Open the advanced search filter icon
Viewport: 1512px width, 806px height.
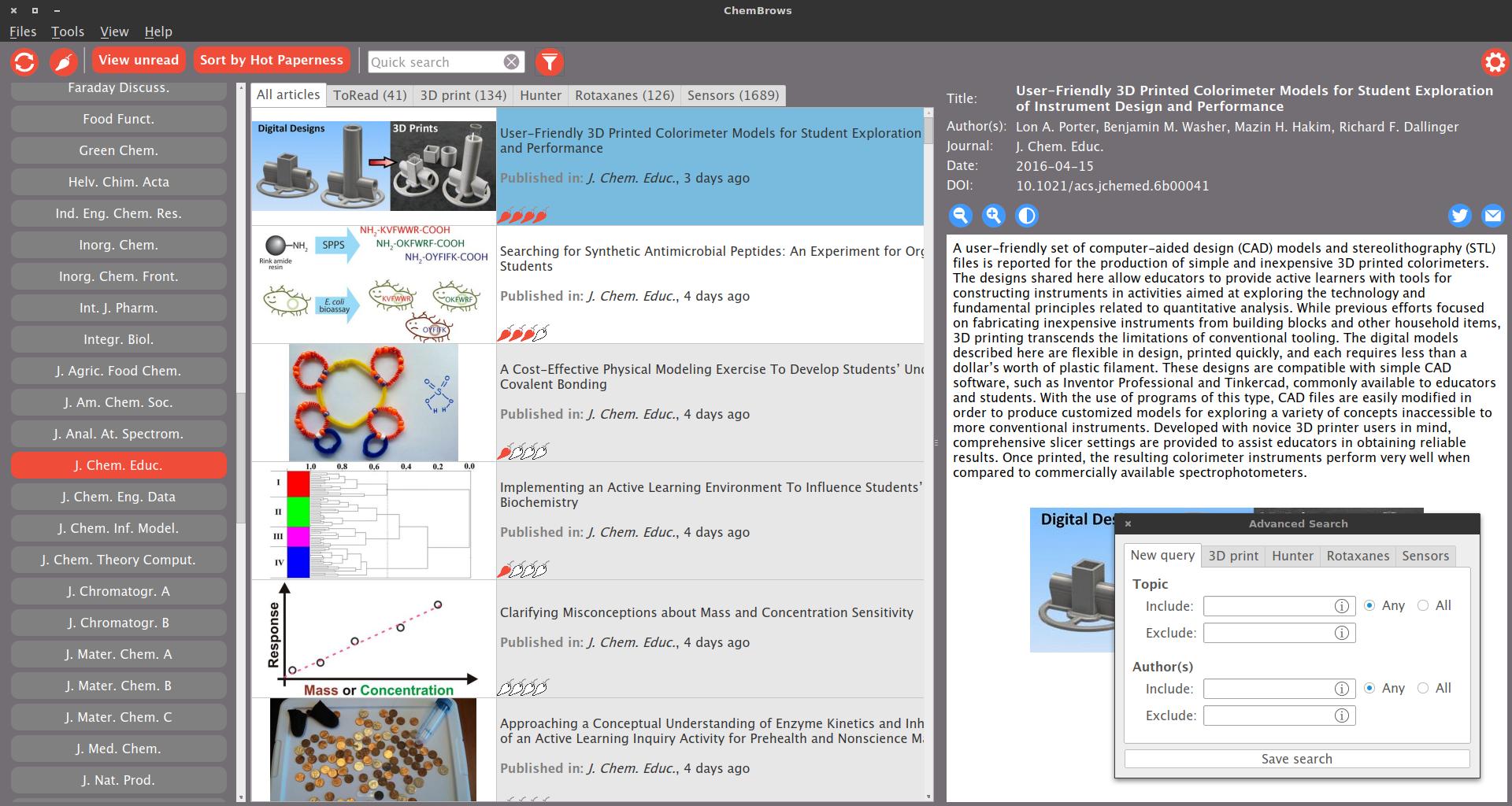550,61
